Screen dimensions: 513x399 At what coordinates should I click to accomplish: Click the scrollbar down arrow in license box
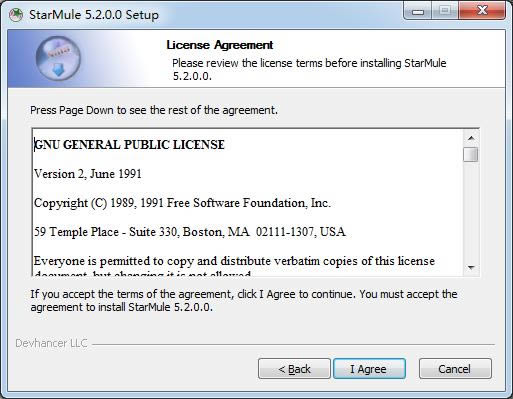pos(471,267)
